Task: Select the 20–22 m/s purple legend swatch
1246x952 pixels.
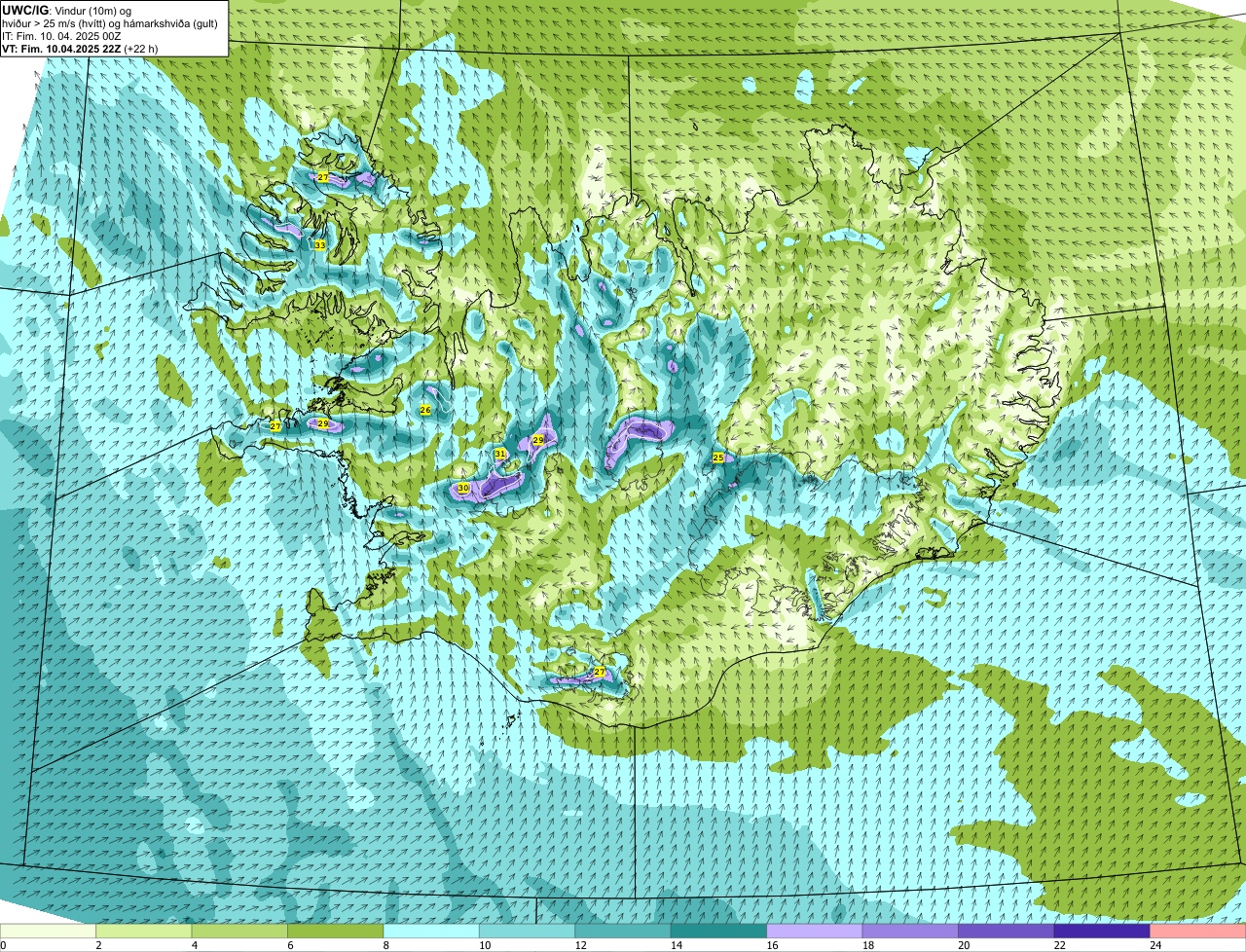Action: (1007, 931)
